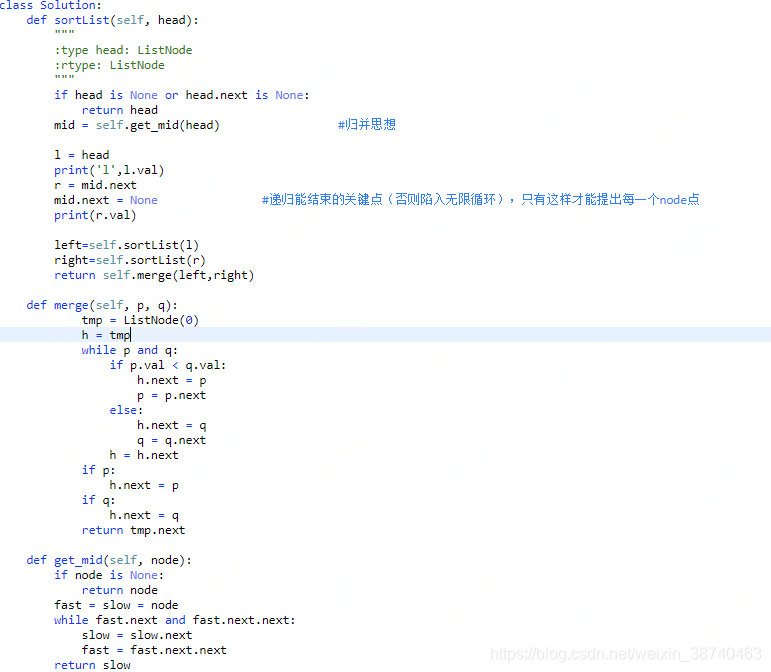The height and width of the screenshot is (672, 771).
Task: Click the 'return head' line
Action: point(119,110)
